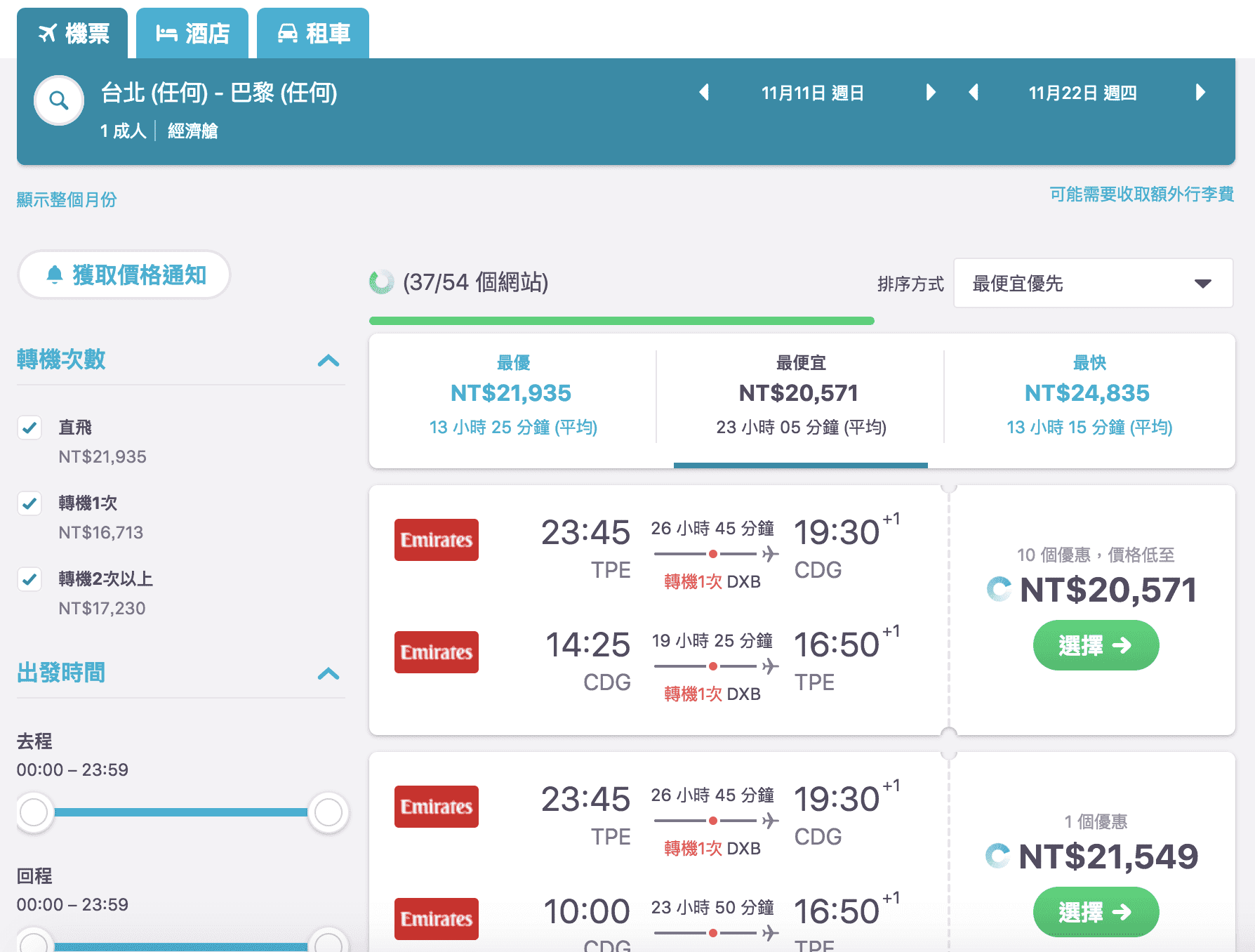Click 轉機1次 DXB on 14:25 flight
The height and width of the screenshot is (952, 1255).
pyautogui.click(x=712, y=694)
